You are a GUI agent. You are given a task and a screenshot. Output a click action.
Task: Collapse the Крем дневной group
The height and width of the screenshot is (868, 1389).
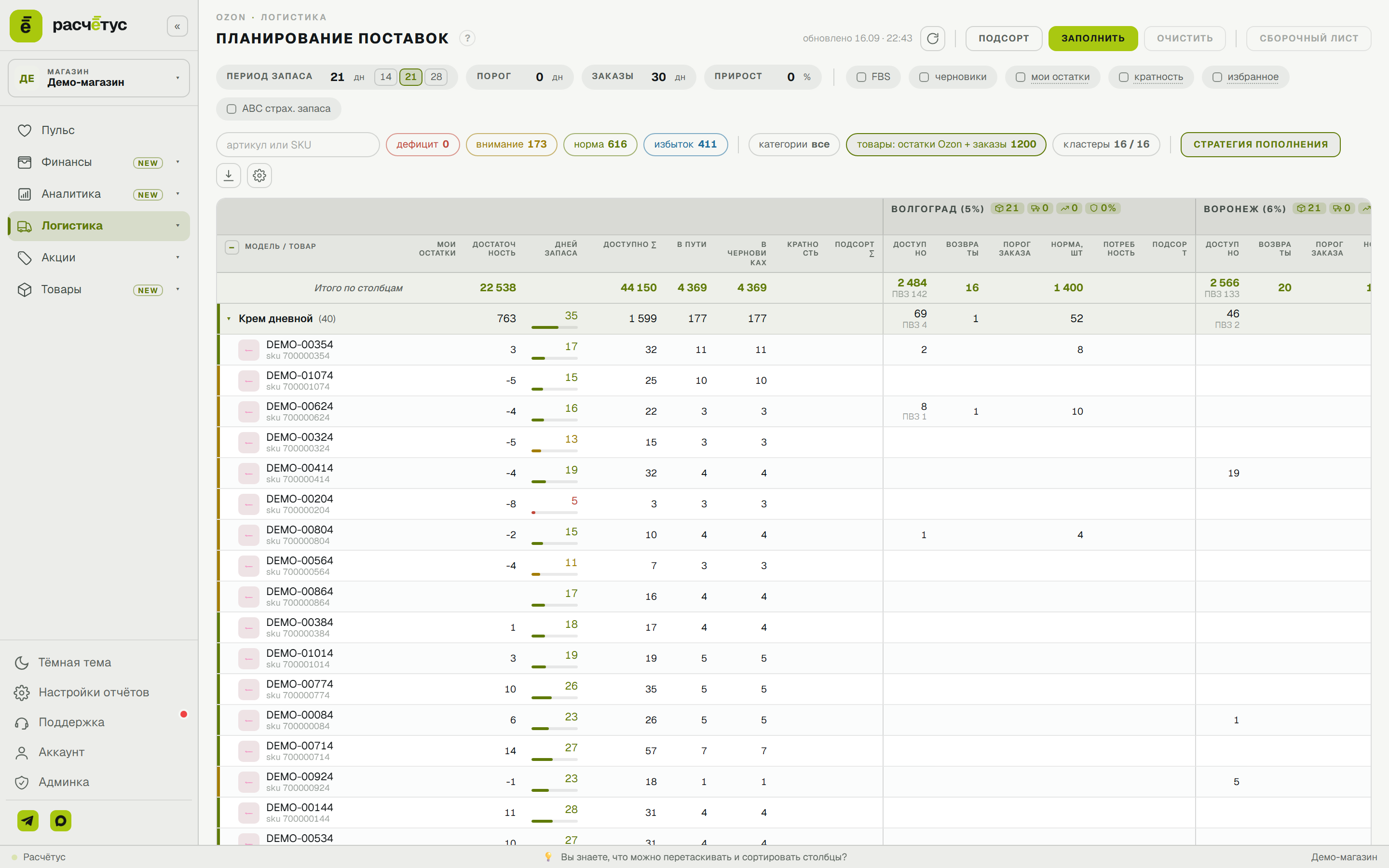(229, 319)
